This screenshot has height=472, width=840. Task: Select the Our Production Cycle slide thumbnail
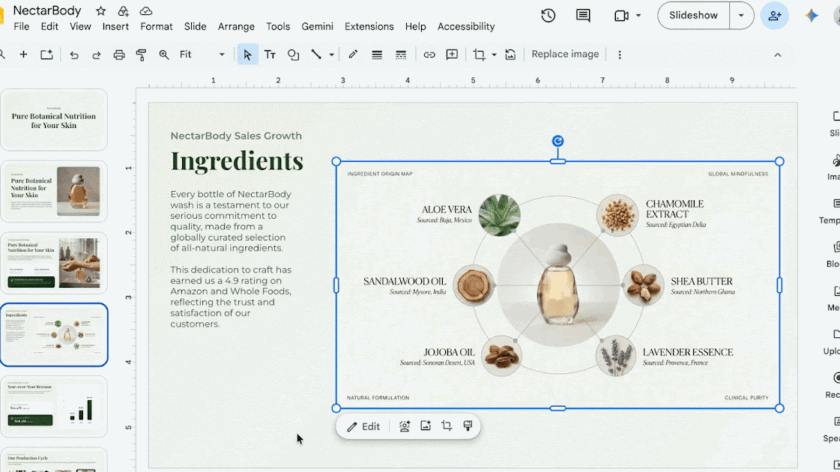coord(54,461)
